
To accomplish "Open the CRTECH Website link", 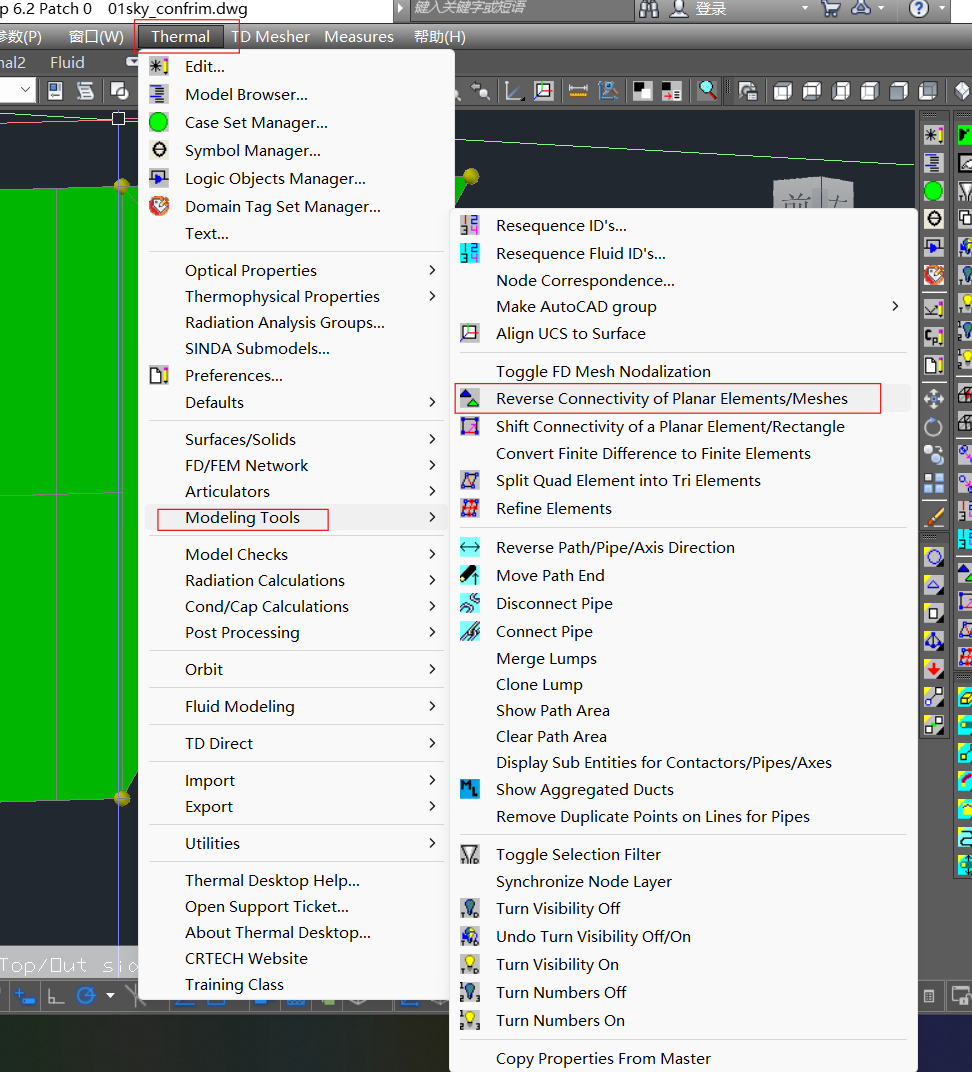I will pos(246,959).
